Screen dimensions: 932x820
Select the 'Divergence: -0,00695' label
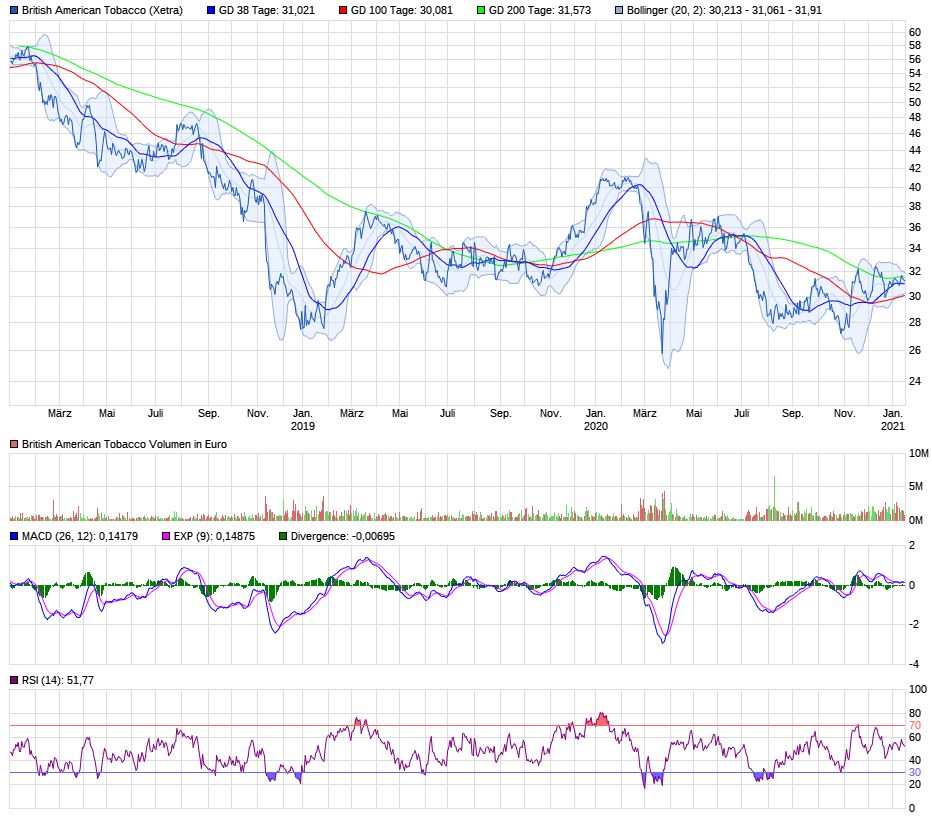click(342, 536)
